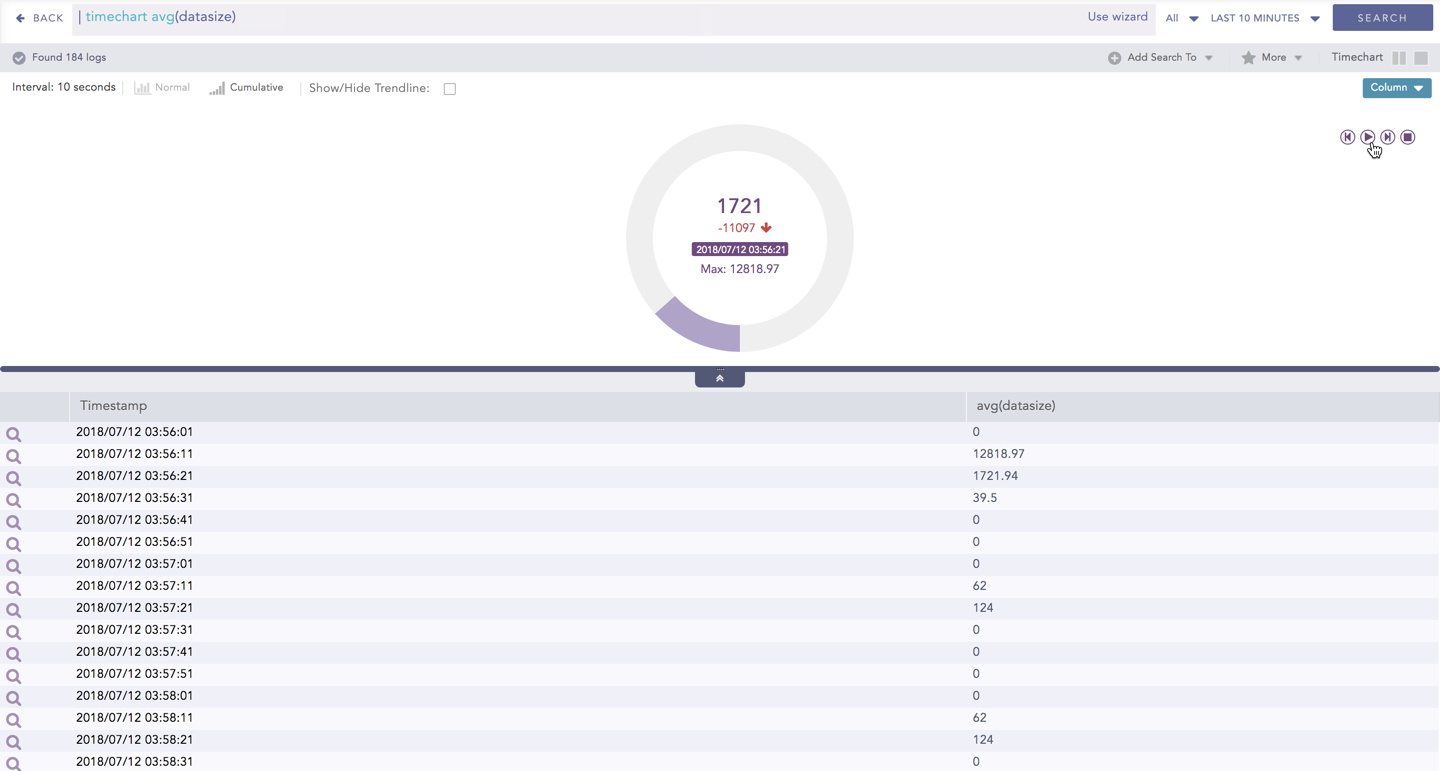Go back using the Back button
The width and height of the screenshot is (1440, 771).
(x=39, y=18)
